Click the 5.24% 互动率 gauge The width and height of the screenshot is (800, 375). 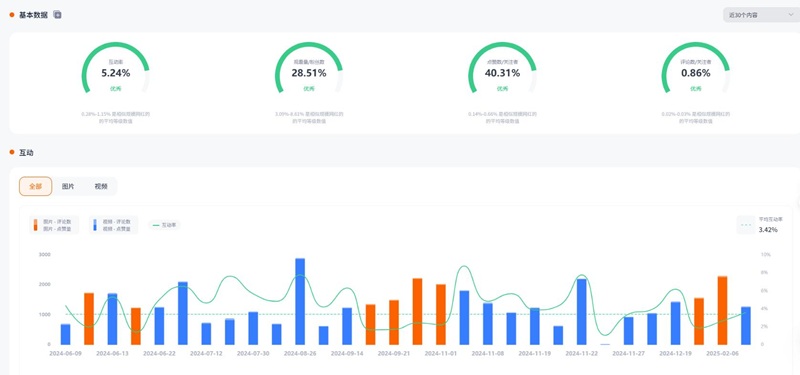[115, 70]
